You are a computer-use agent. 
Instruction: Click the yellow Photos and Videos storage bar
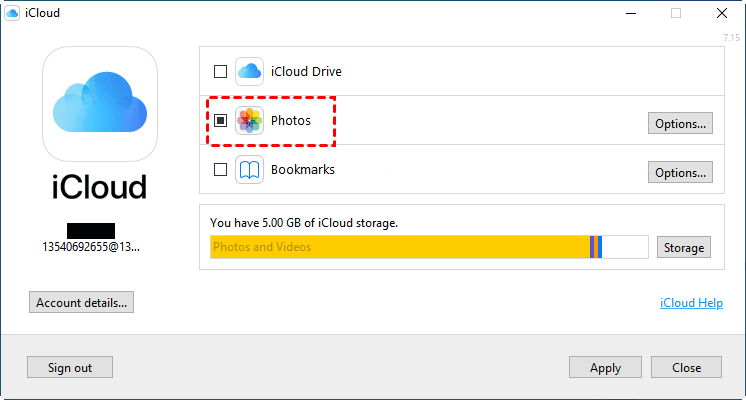[x=400, y=247]
